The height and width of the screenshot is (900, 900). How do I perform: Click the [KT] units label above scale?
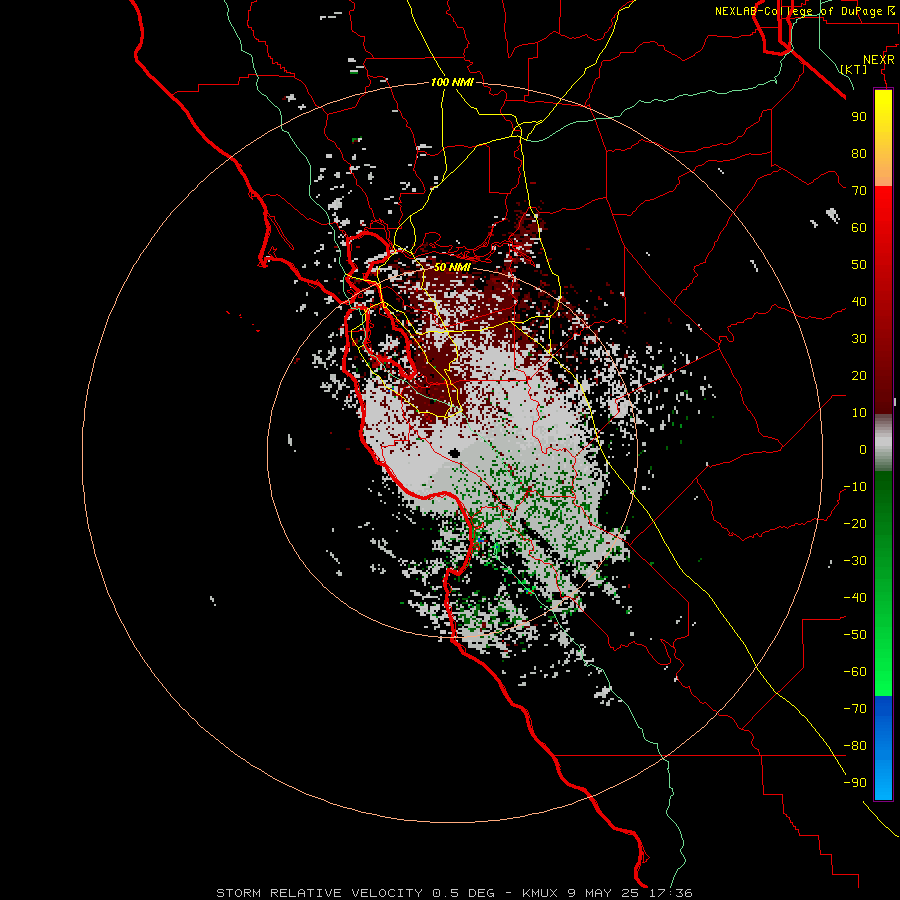[x=853, y=69]
